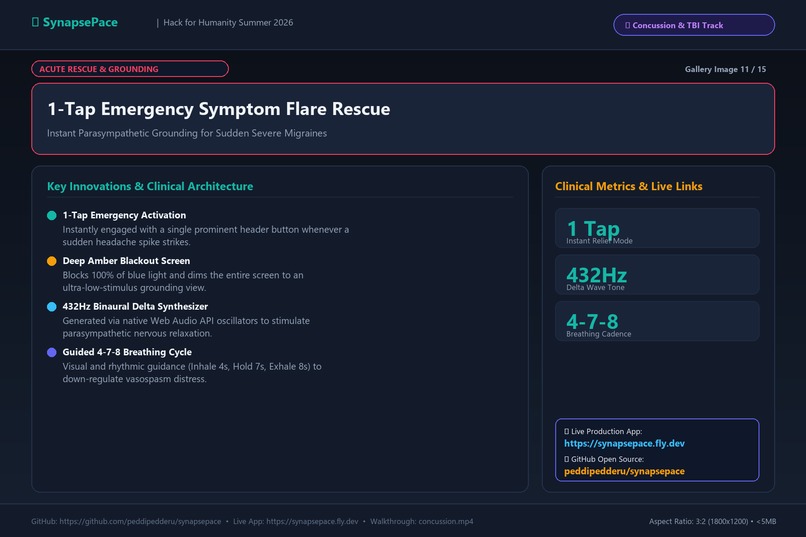Screen dimensions: 806x537
Task: Click the "Key Innovations & Clinical Architecture" heading
Action: [150, 186]
